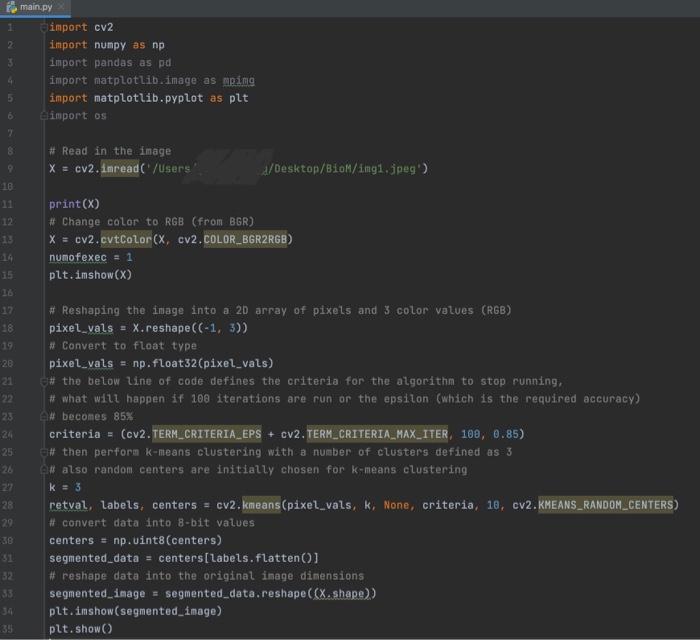Screen dimensions: 700x640
Task: Click the 'print' keyword on line 11
Action: 65,204
